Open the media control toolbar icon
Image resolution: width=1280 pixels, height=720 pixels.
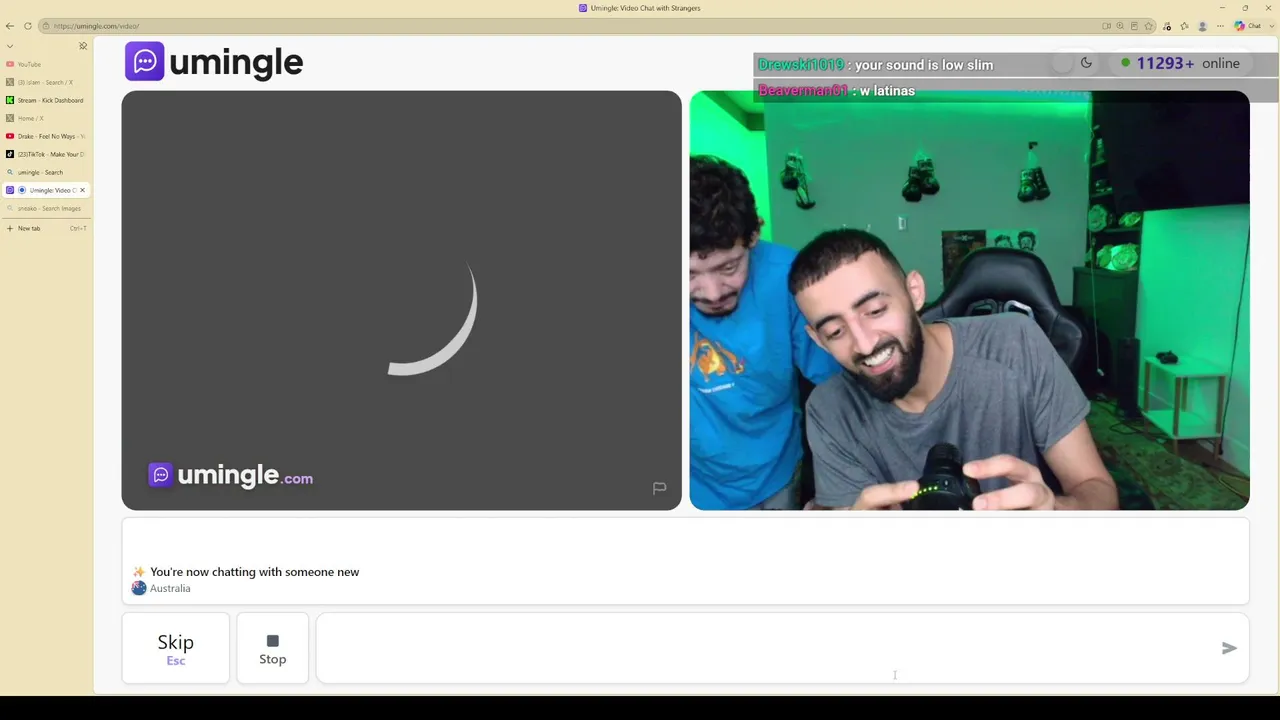click(1167, 26)
